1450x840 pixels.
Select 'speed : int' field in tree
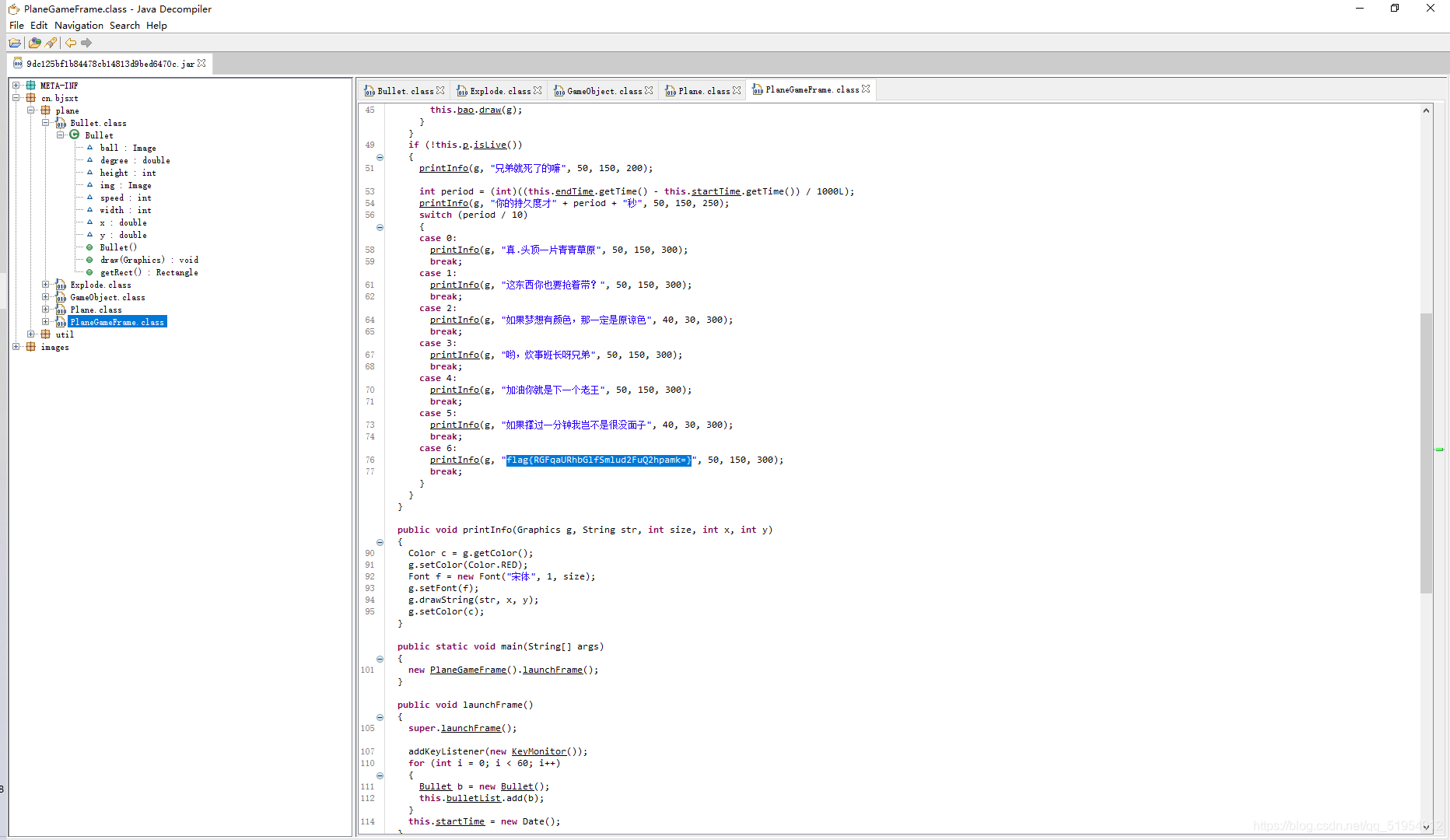[x=125, y=198]
